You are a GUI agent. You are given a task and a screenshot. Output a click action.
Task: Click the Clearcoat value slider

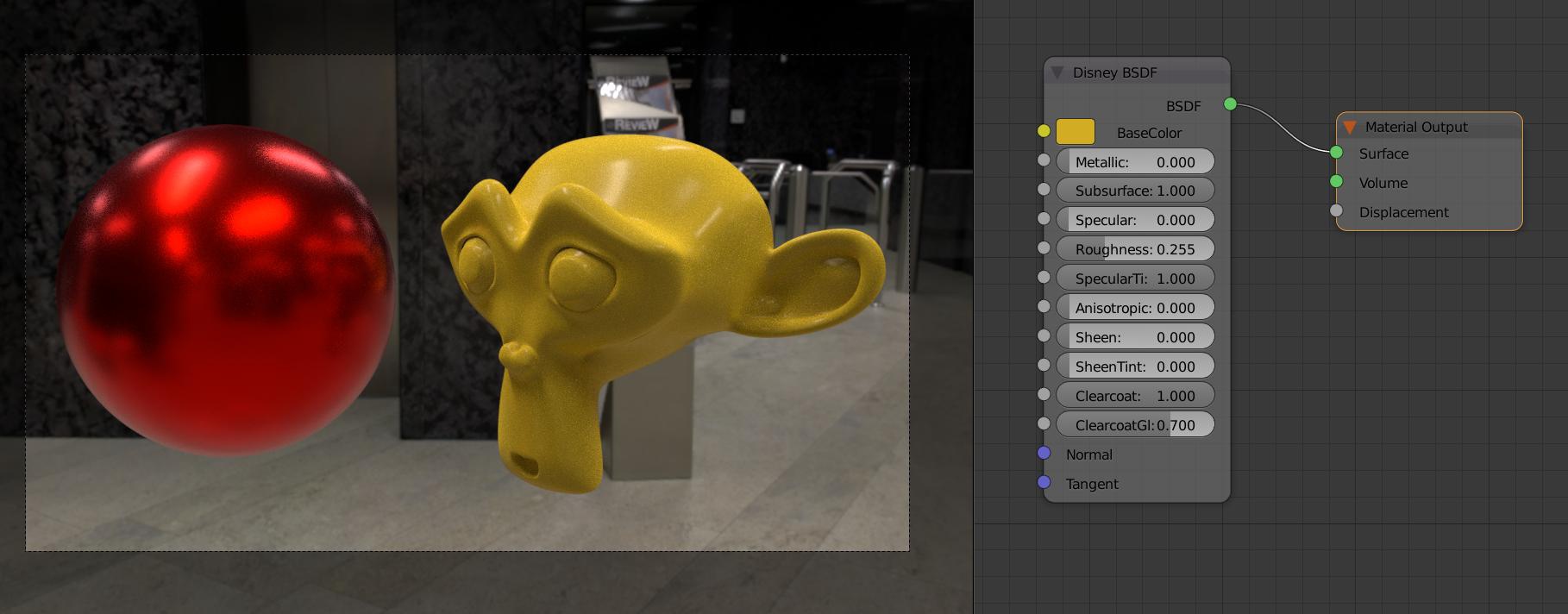1135,396
